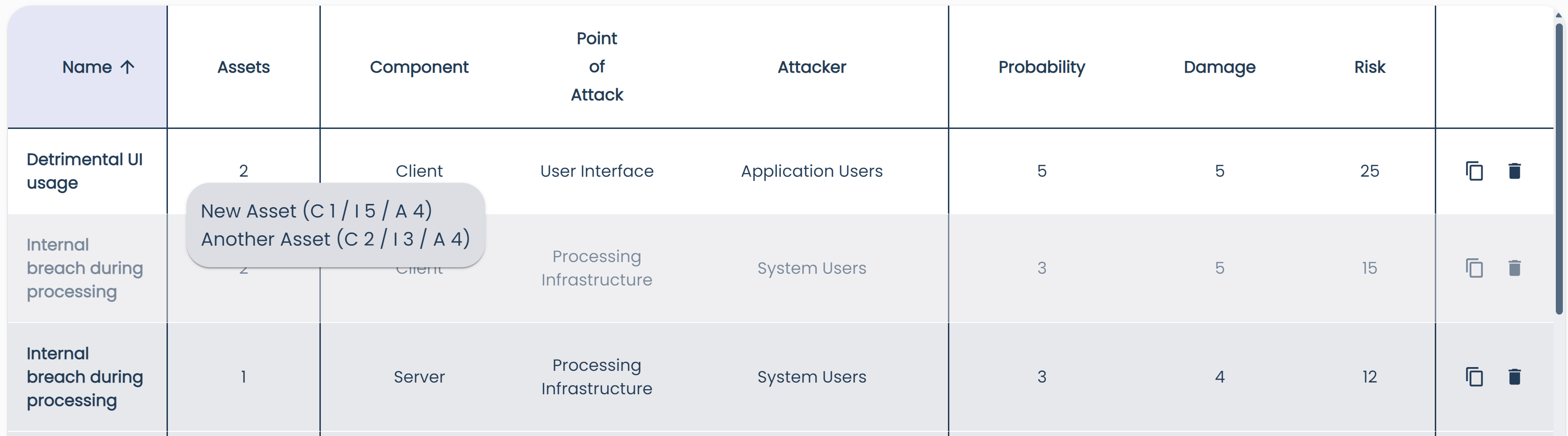Click the Point of Attack column header
This screenshot has width=1568, height=436.
(x=597, y=67)
